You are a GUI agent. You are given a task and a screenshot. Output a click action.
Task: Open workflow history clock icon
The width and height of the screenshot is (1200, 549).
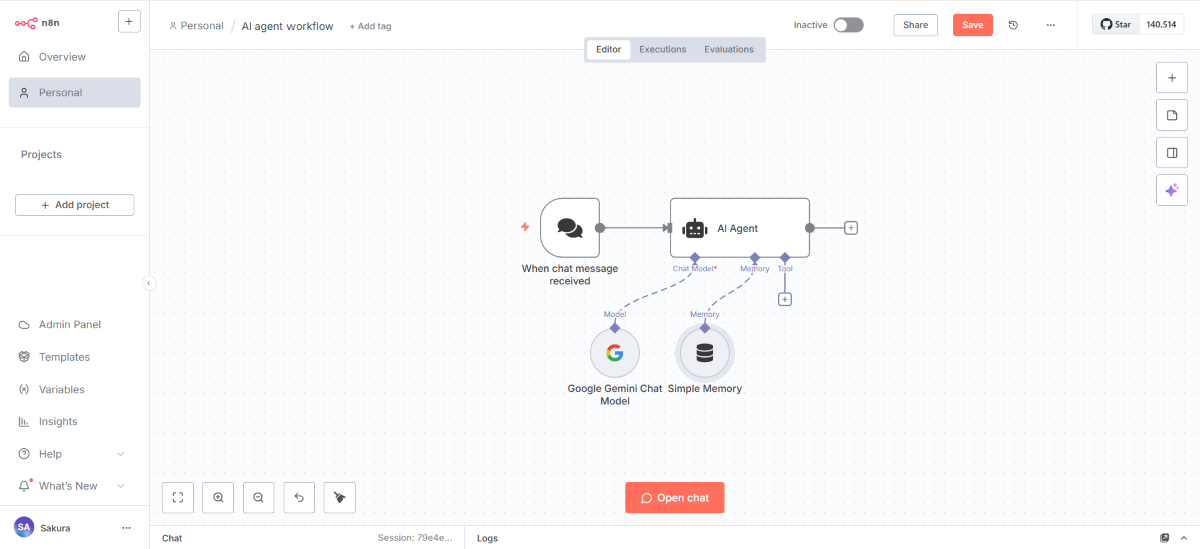pos(1013,25)
